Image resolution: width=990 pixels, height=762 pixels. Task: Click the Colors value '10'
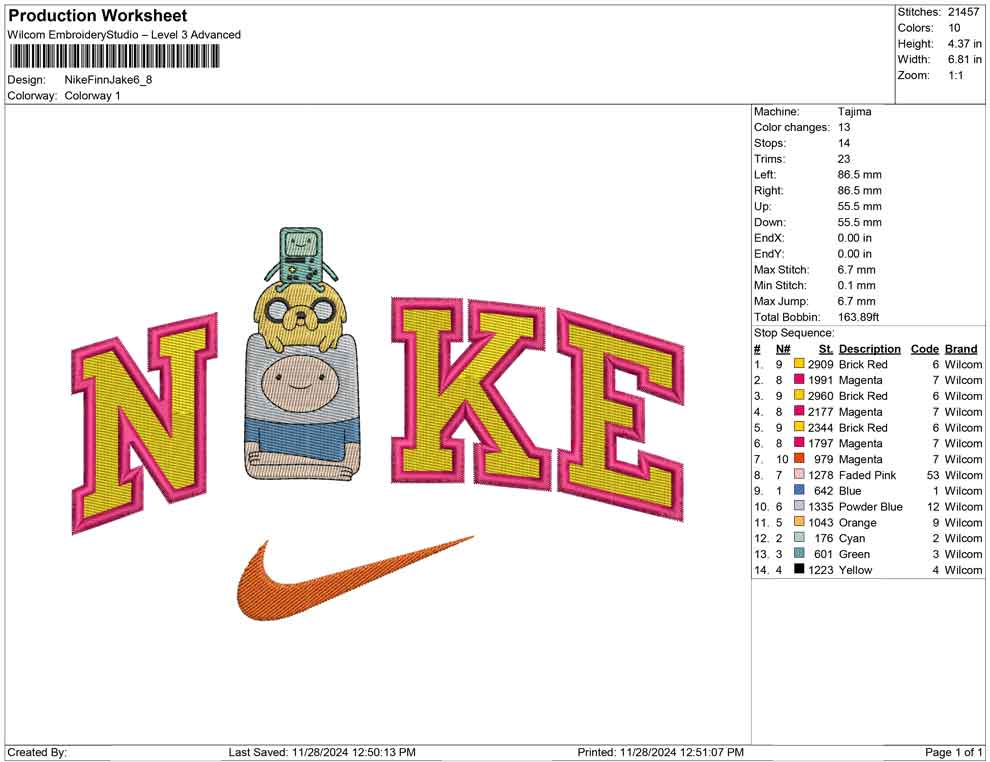click(x=954, y=28)
